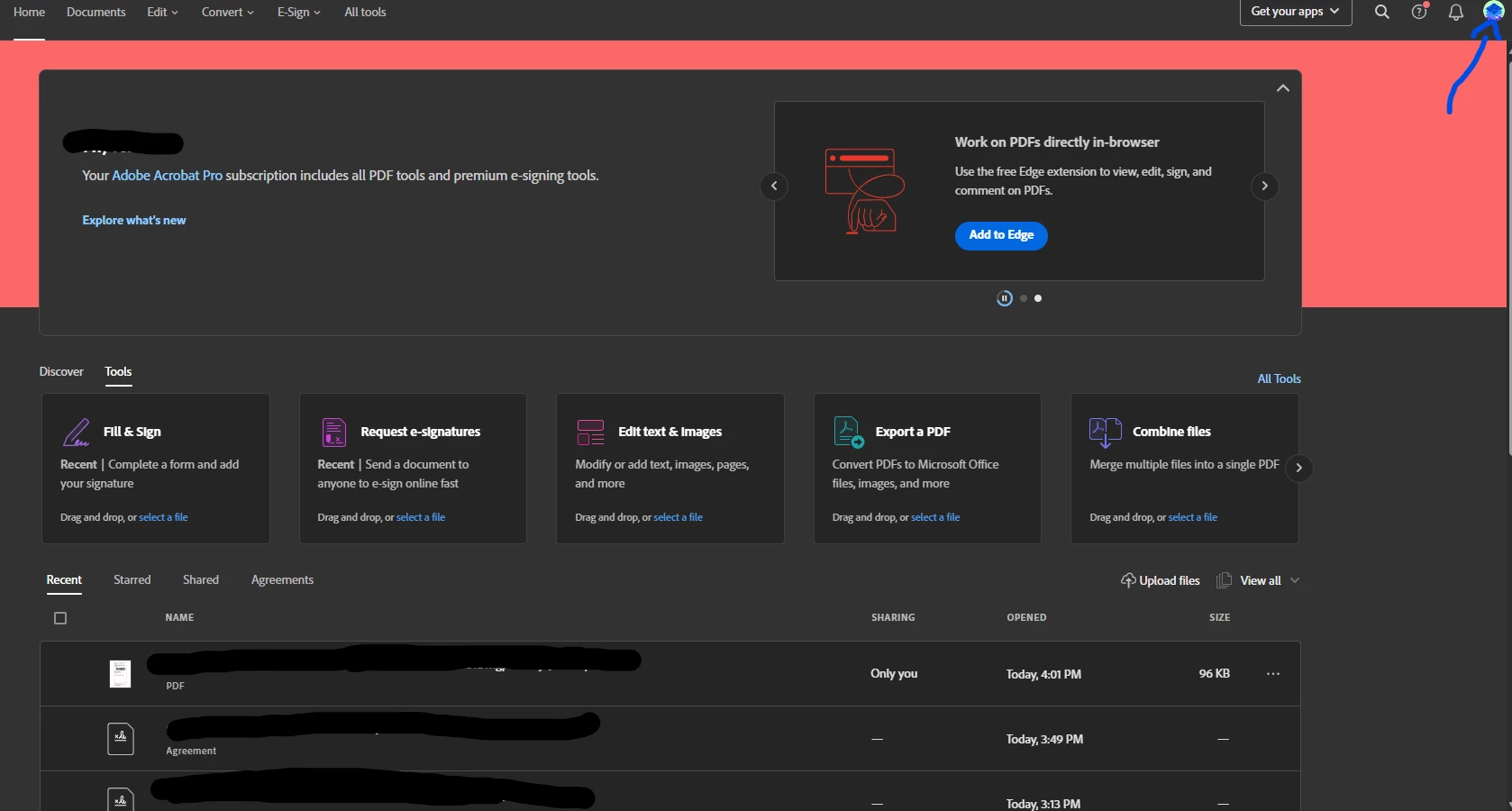This screenshot has width=1512, height=811.
Task: Select the third carousel dot
Action: coord(1038,298)
